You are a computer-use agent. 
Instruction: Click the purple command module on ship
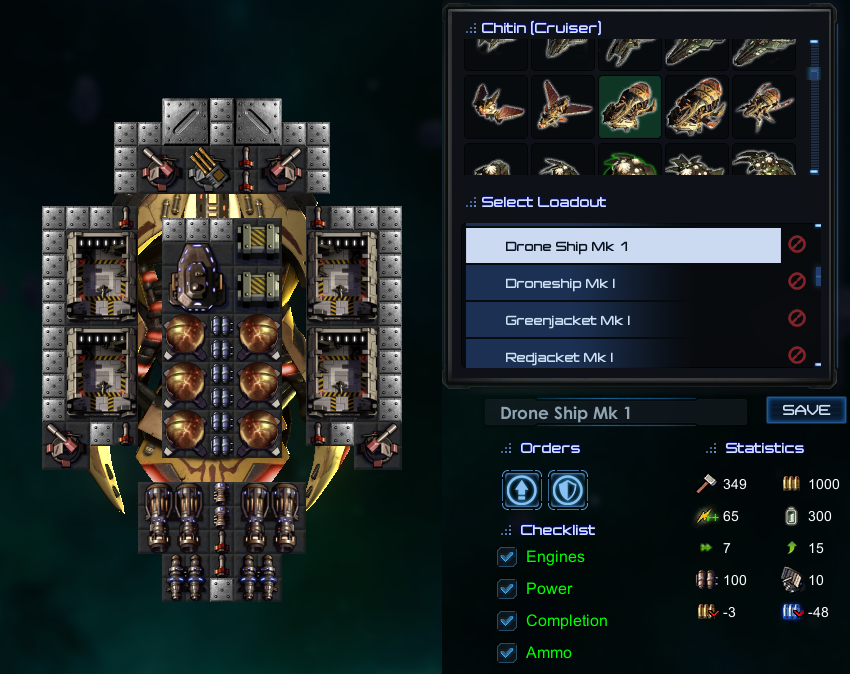(x=196, y=277)
